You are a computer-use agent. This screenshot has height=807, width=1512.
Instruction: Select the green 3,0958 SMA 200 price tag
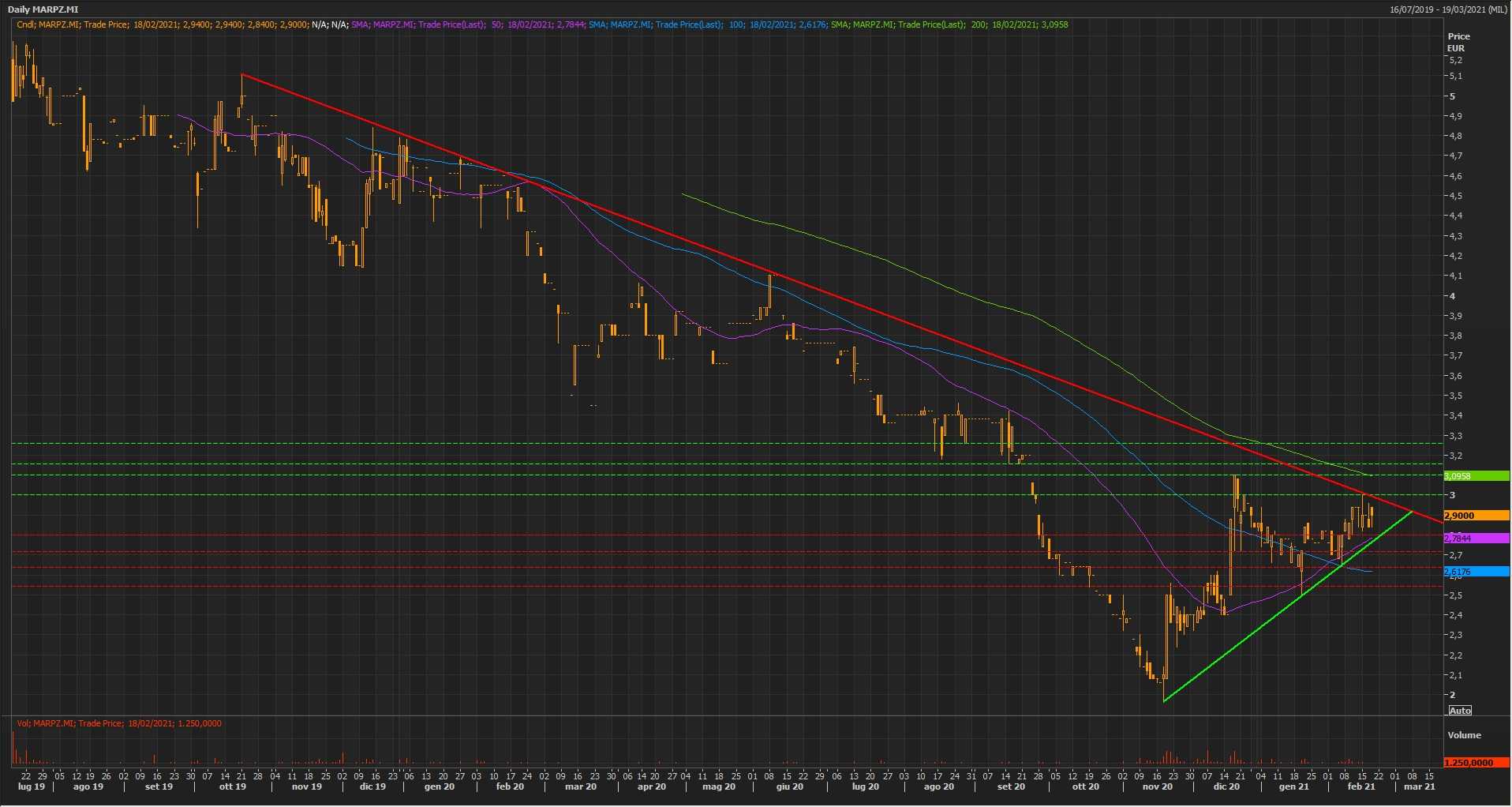point(1475,476)
